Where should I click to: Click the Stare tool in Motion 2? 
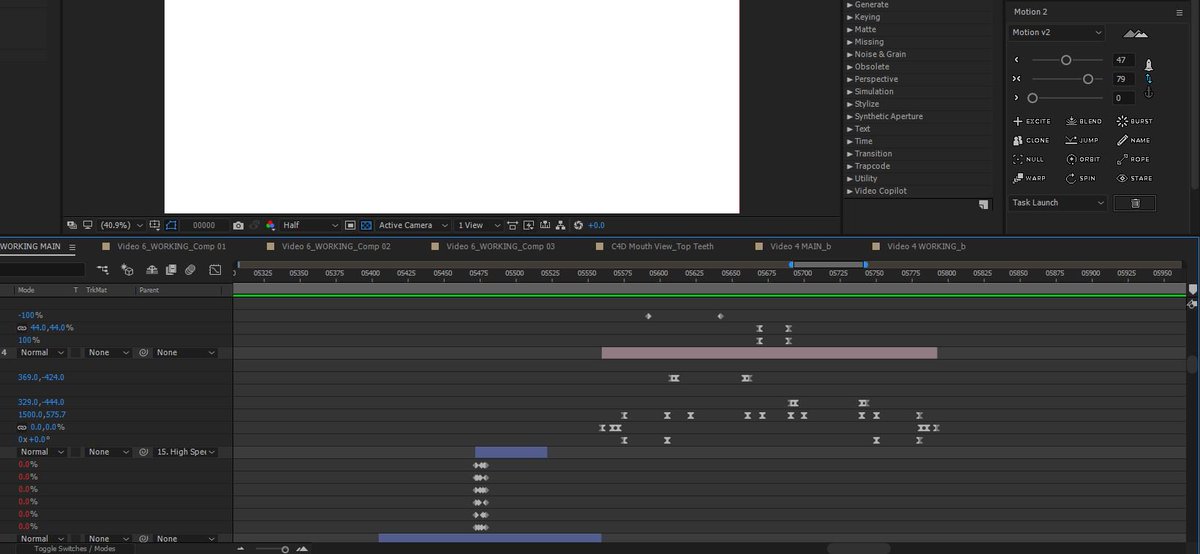1135,178
